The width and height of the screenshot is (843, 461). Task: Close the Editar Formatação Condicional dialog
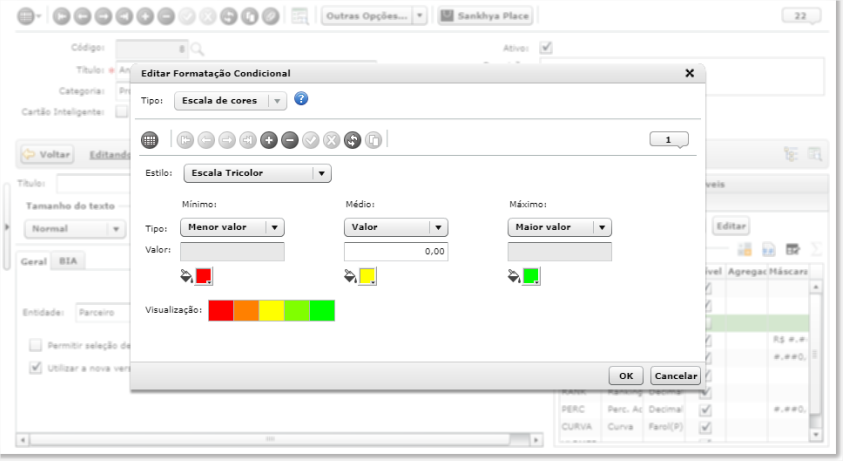(x=690, y=73)
